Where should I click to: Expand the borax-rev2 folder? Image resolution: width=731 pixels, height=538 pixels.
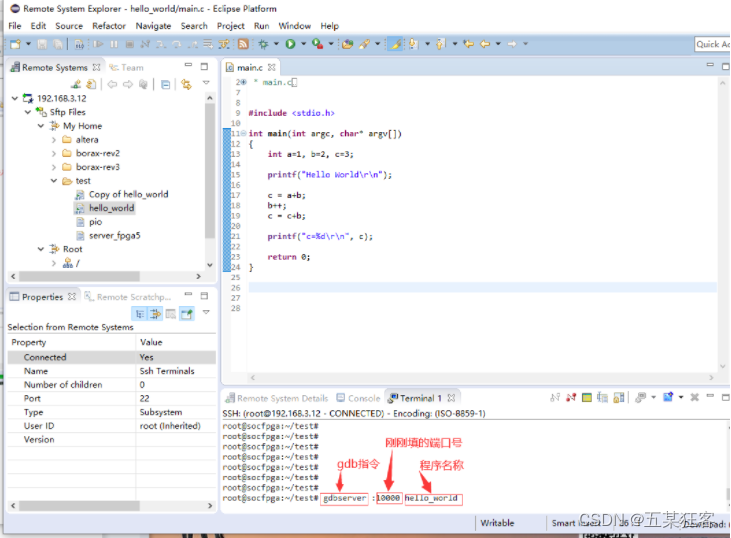click(54, 153)
